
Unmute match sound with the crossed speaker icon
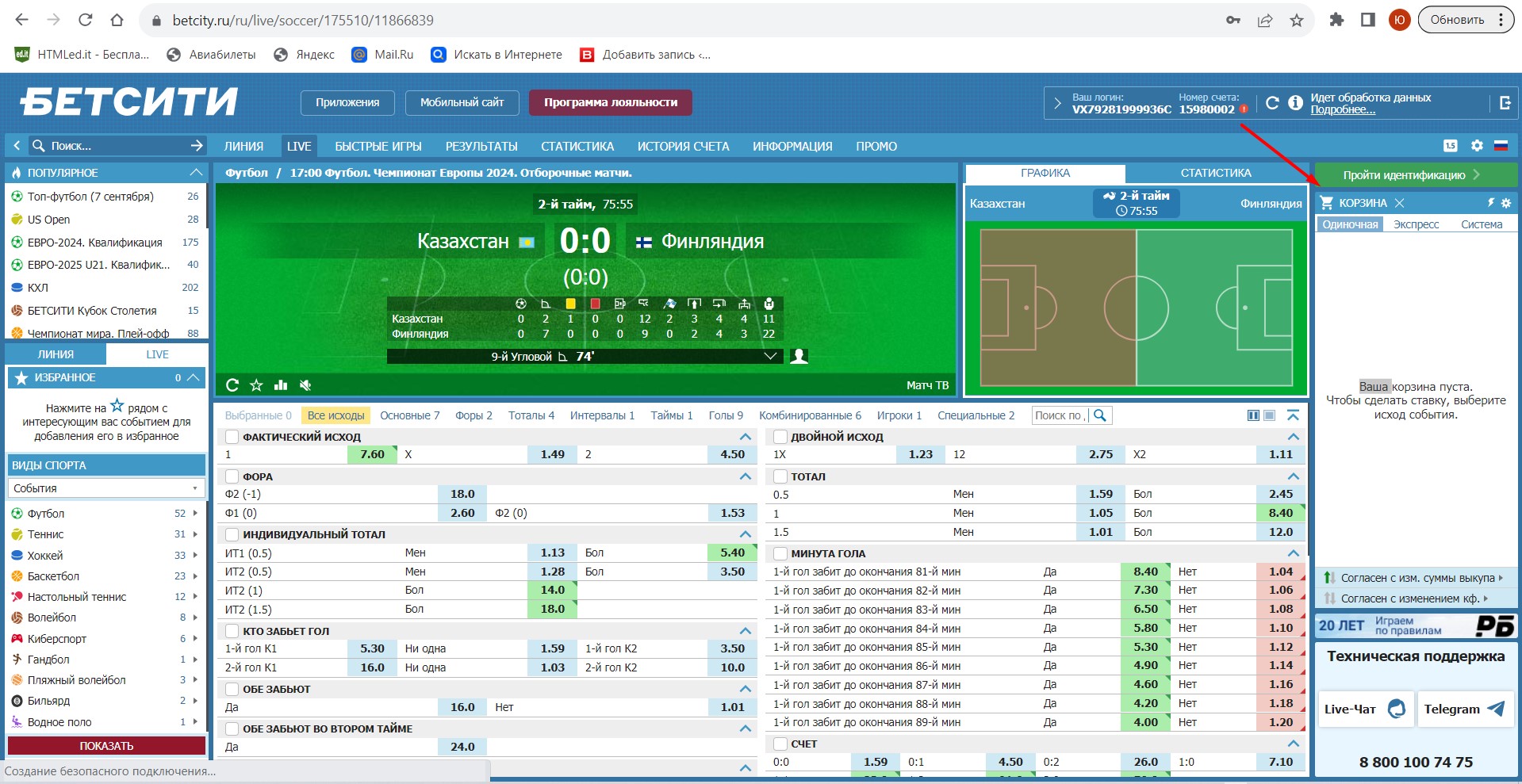coord(305,385)
